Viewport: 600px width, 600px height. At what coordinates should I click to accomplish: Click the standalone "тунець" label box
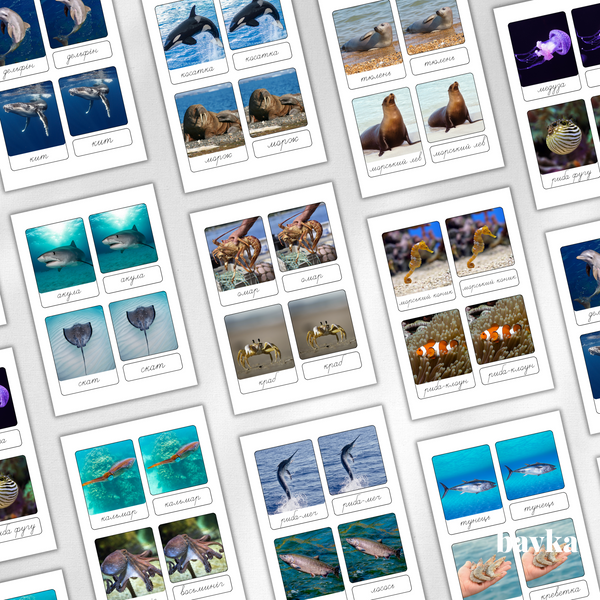(x=539, y=506)
